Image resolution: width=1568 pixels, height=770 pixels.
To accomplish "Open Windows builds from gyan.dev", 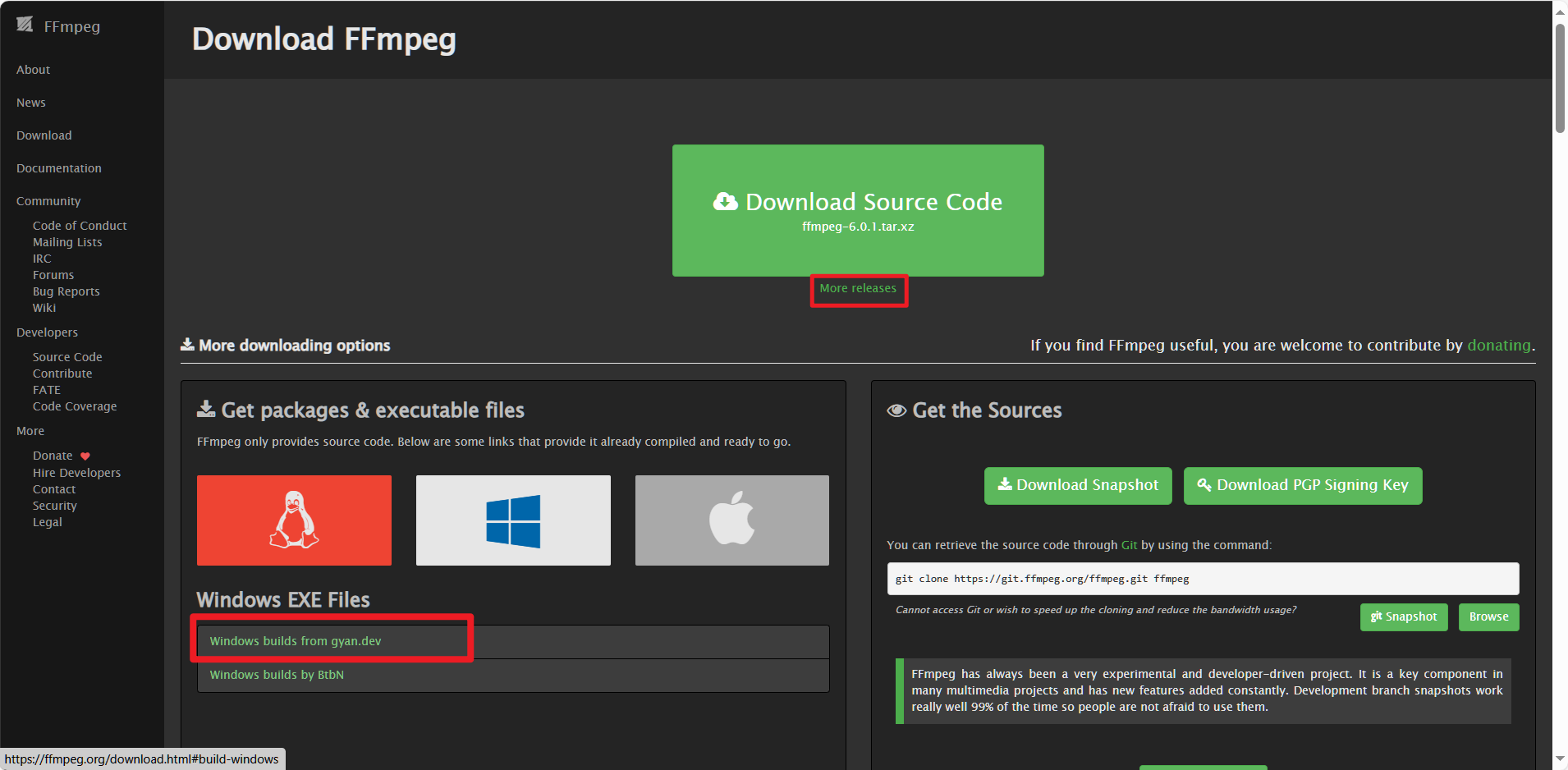I will point(296,641).
